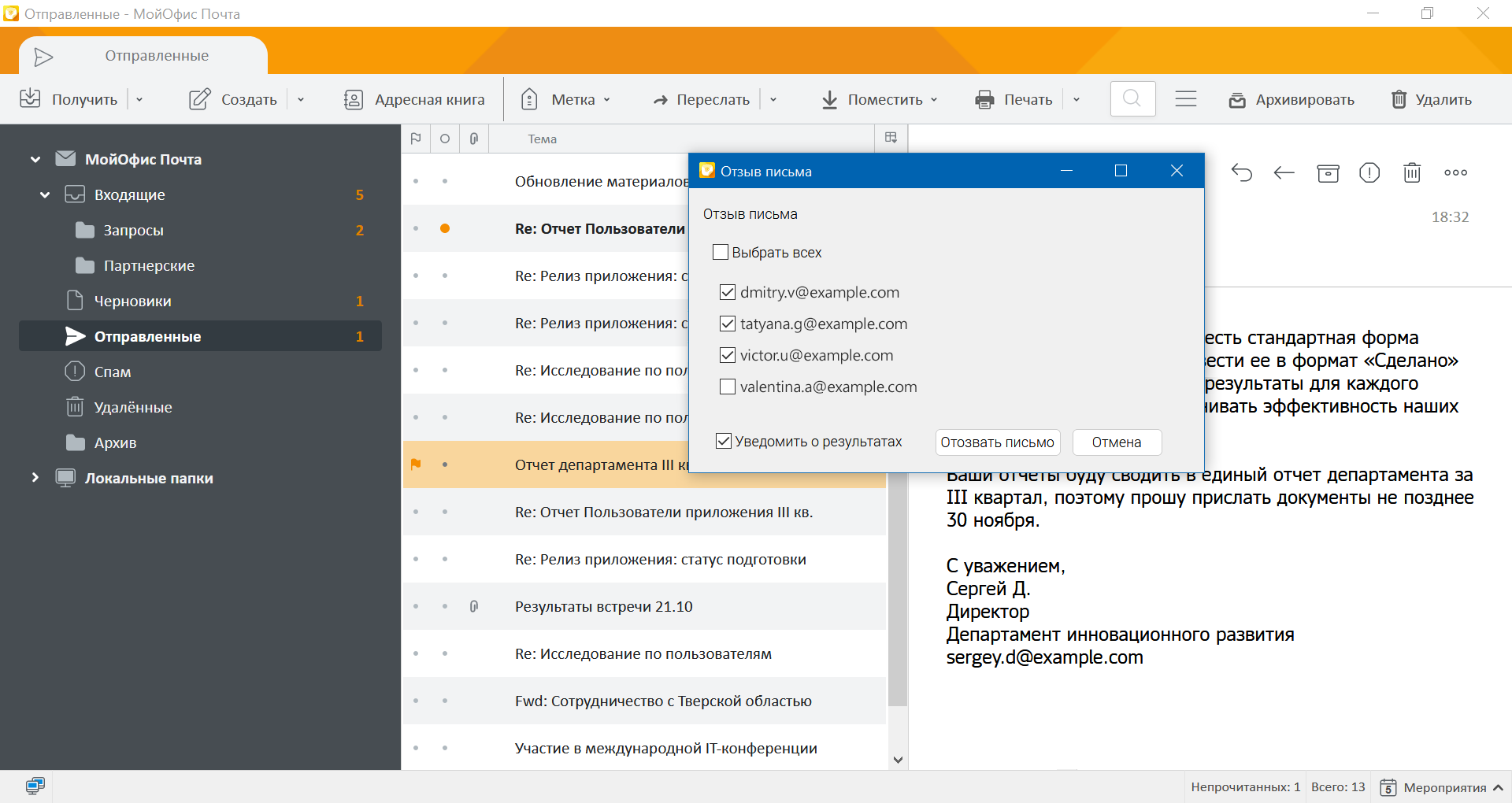Open the Переслать dropdown arrow

pyautogui.click(x=773, y=100)
